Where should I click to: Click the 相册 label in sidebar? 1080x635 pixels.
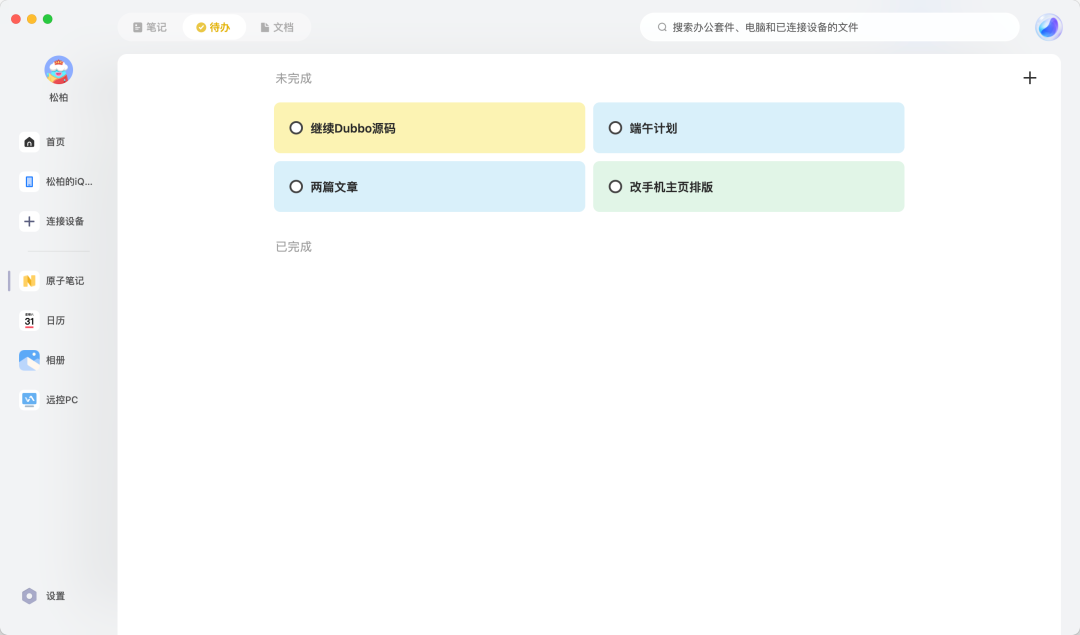(55, 360)
